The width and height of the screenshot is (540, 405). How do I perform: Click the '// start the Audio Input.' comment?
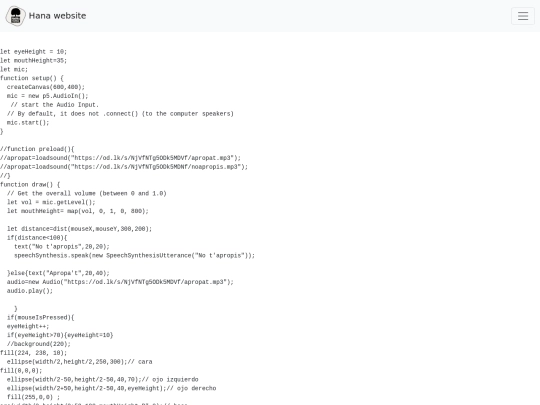54,105
